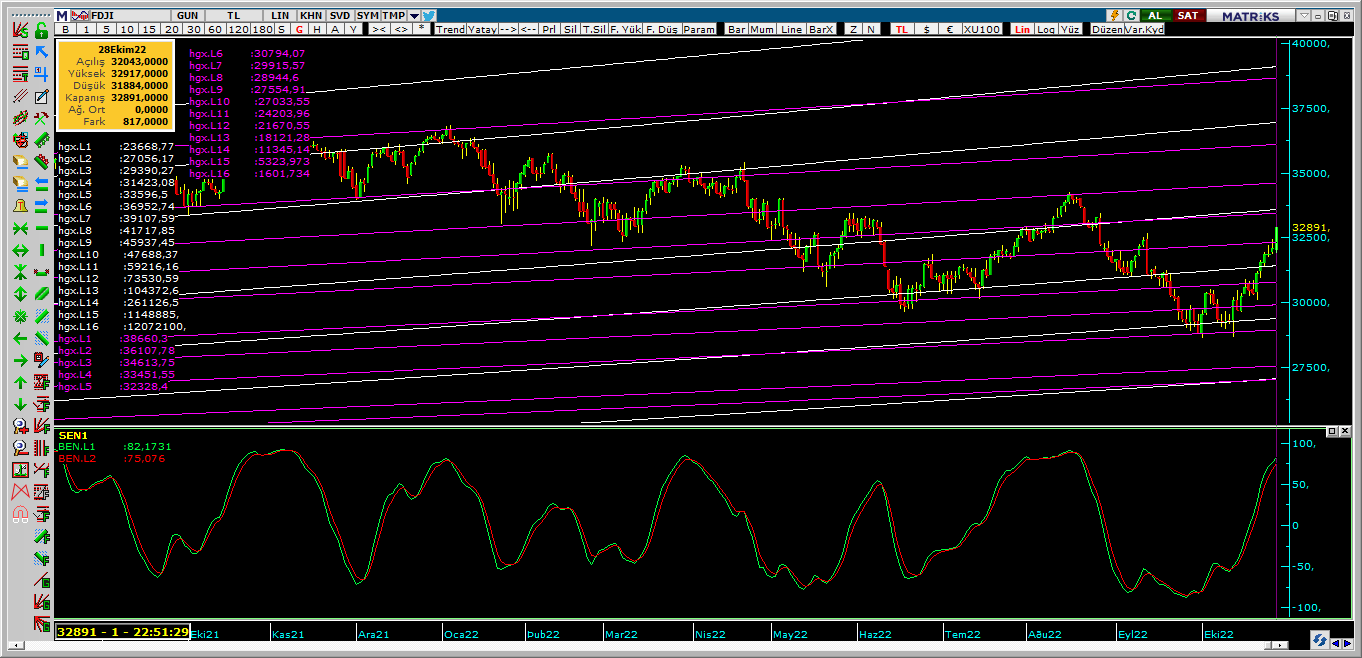Screen dimensions: 1362x658
Task: Select the G daily period
Action: point(299,29)
